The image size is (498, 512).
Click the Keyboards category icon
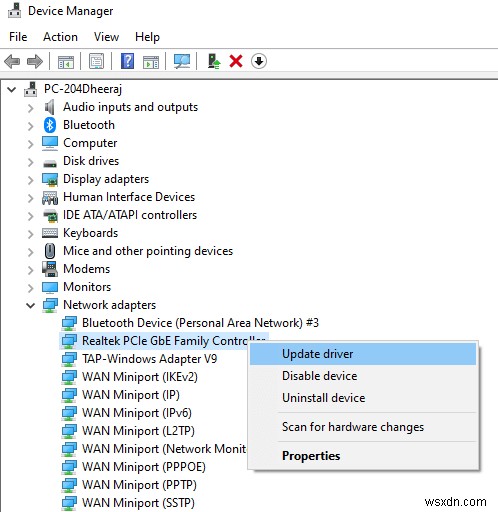pyautogui.click(x=50, y=233)
